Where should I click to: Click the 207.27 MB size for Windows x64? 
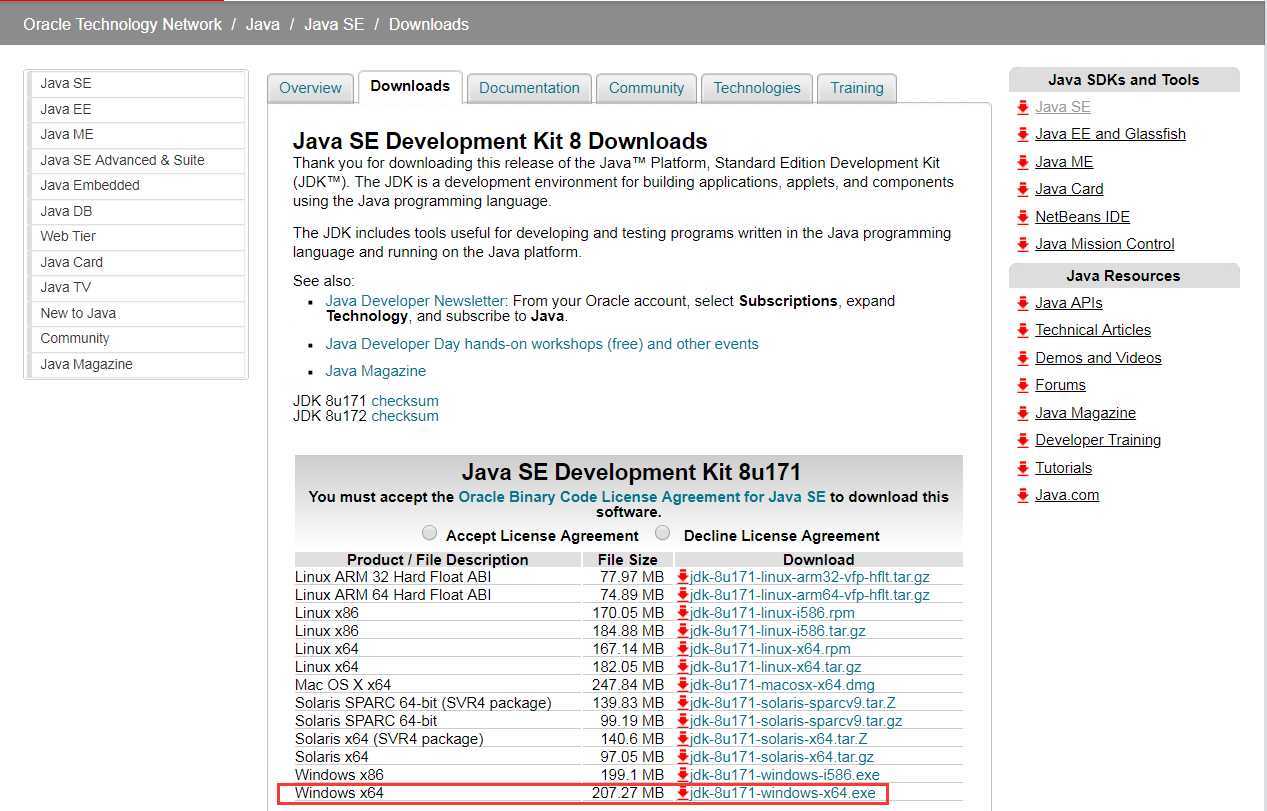(x=628, y=793)
